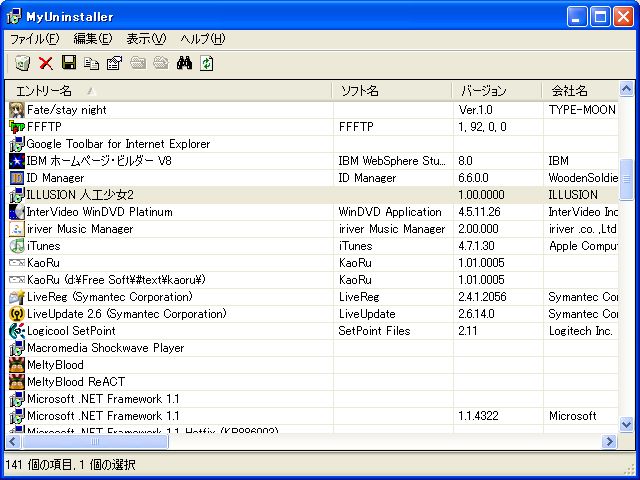Click the iriver Music Manager entry icon
The image size is (640, 480).
pyautogui.click(x=17, y=229)
